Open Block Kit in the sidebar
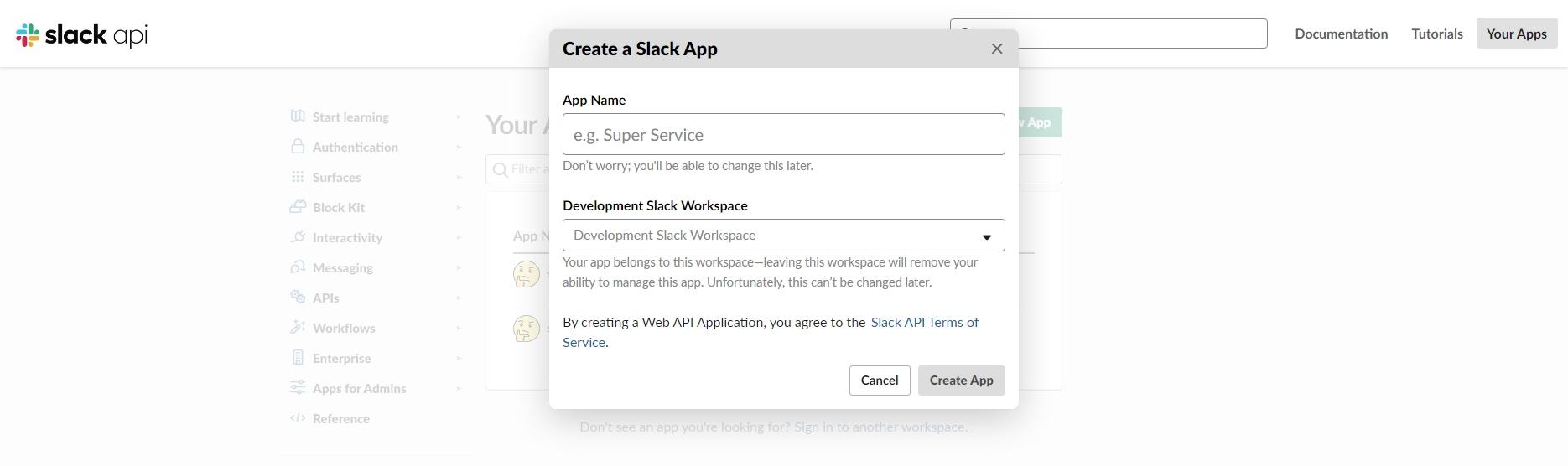 tap(339, 208)
